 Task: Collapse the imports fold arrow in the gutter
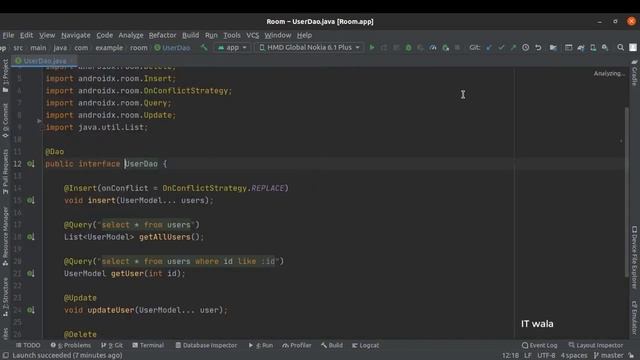(x=39, y=121)
